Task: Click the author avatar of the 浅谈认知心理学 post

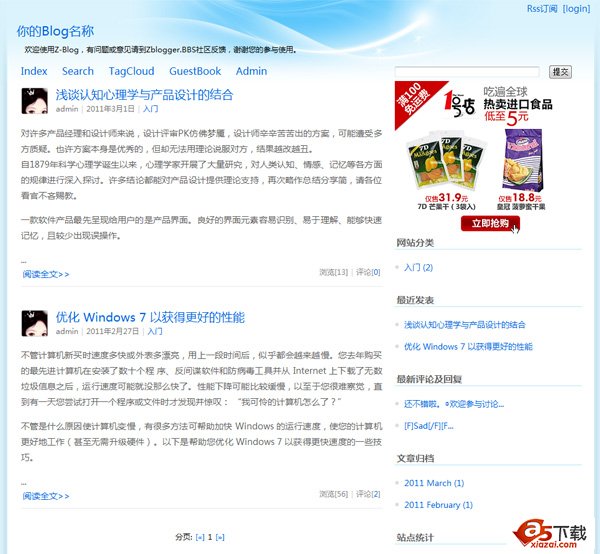Action: tap(34, 101)
